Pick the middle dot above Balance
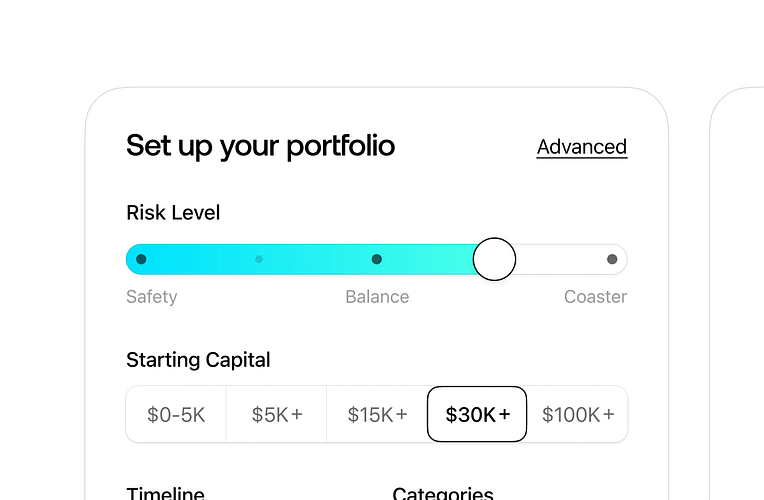This screenshot has height=500, width=764. tap(377, 259)
